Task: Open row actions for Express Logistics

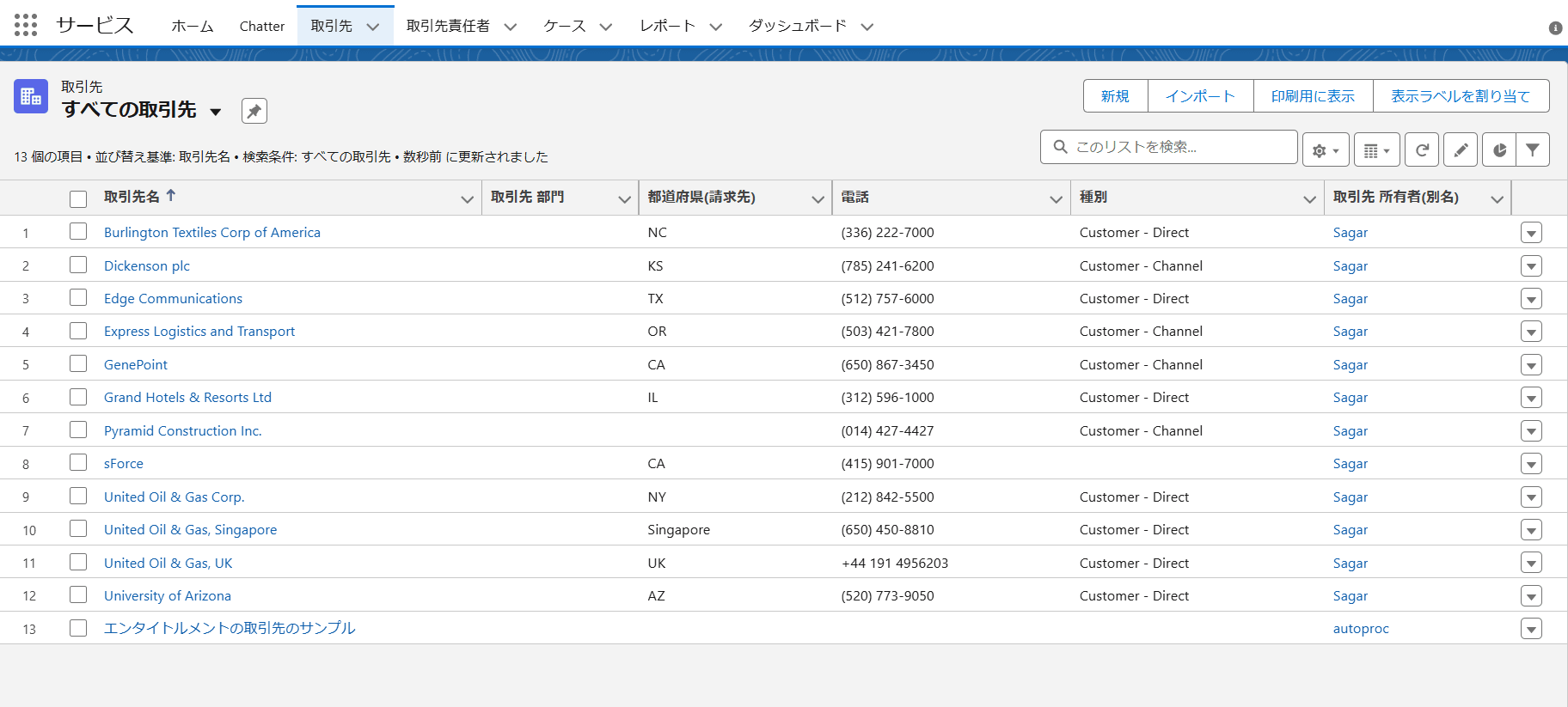Action: point(1531,332)
